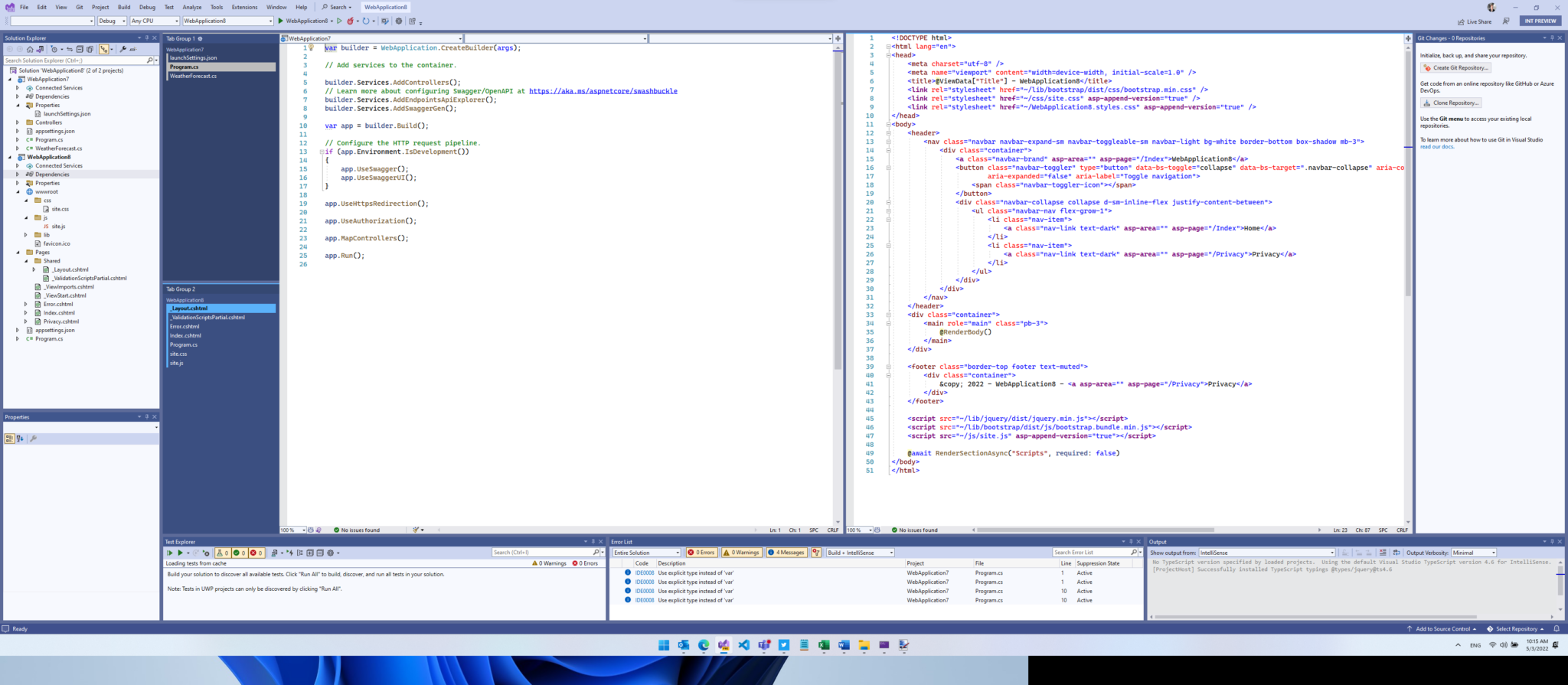Click Clone Repository button
This screenshot has height=685, width=1568.
[1452, 103]
